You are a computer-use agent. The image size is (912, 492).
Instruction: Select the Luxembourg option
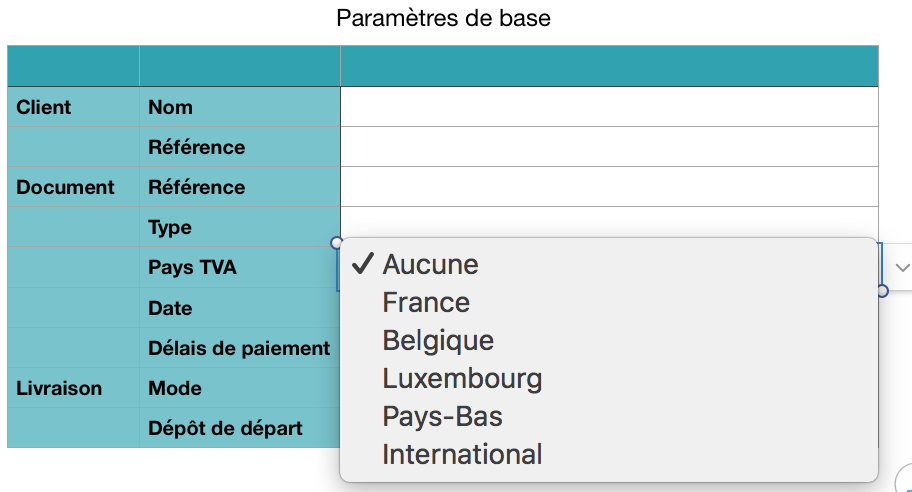[x=462, y=378]
